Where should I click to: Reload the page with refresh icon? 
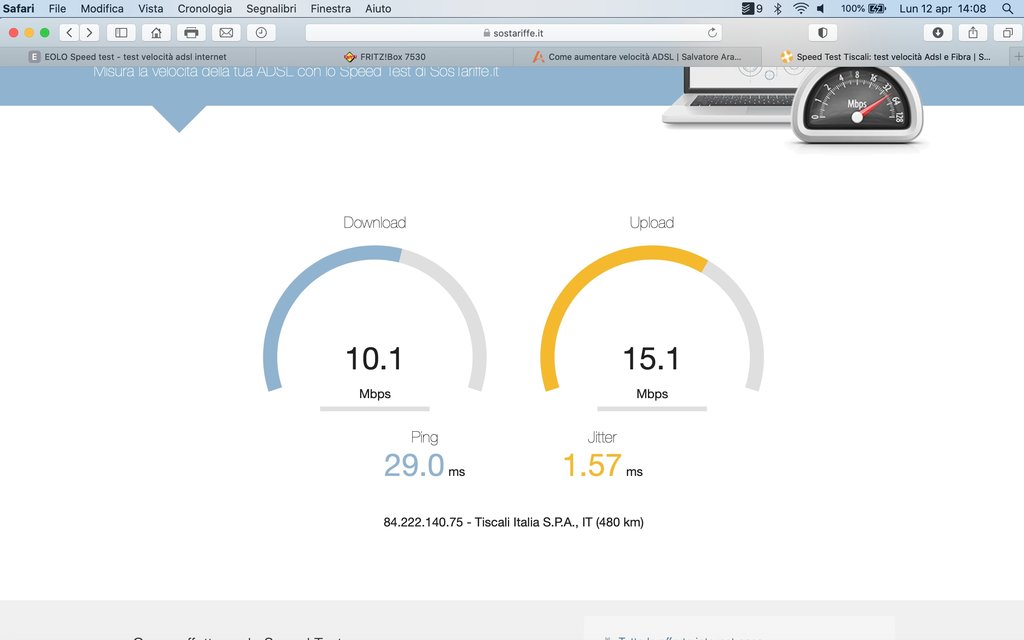click(712, 33)
